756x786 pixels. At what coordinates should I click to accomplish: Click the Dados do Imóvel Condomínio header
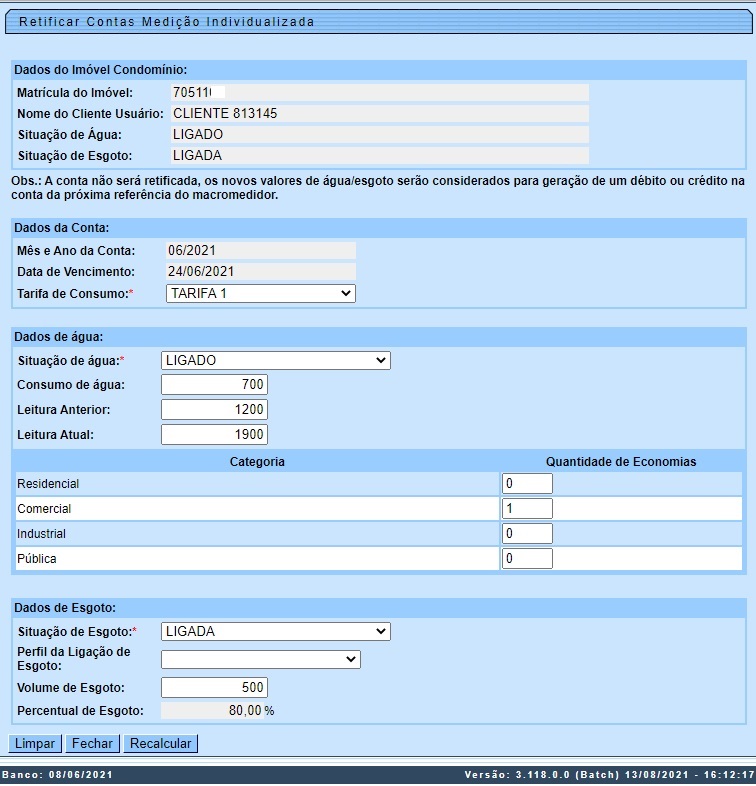[100, 70]
